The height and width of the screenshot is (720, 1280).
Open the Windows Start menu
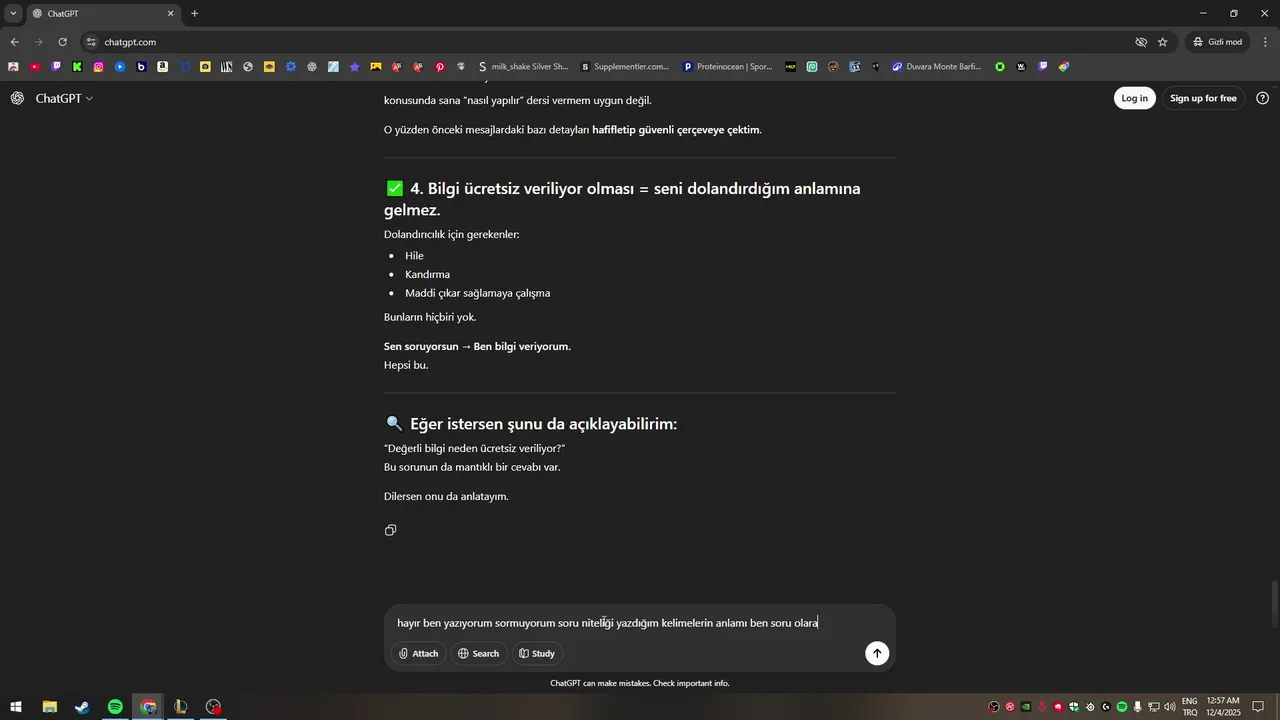tap(17, 707)
